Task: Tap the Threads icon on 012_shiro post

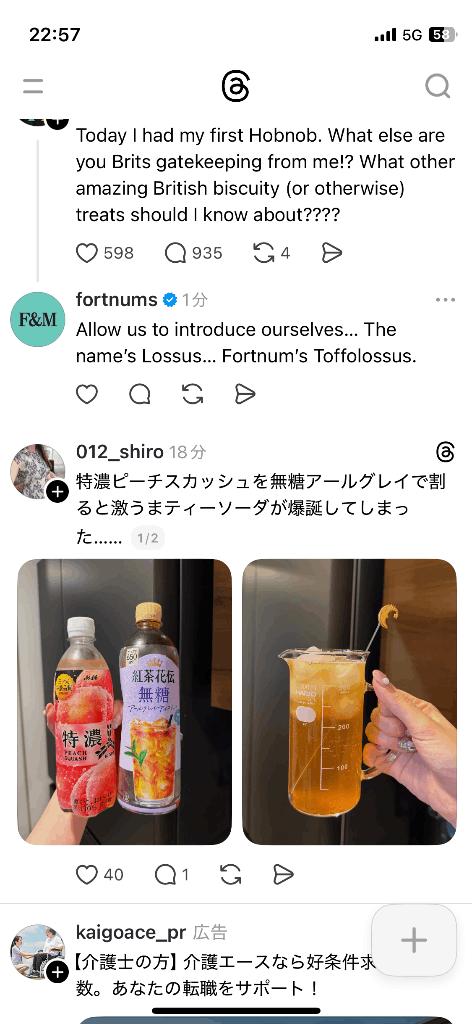Action: [445, 451]
